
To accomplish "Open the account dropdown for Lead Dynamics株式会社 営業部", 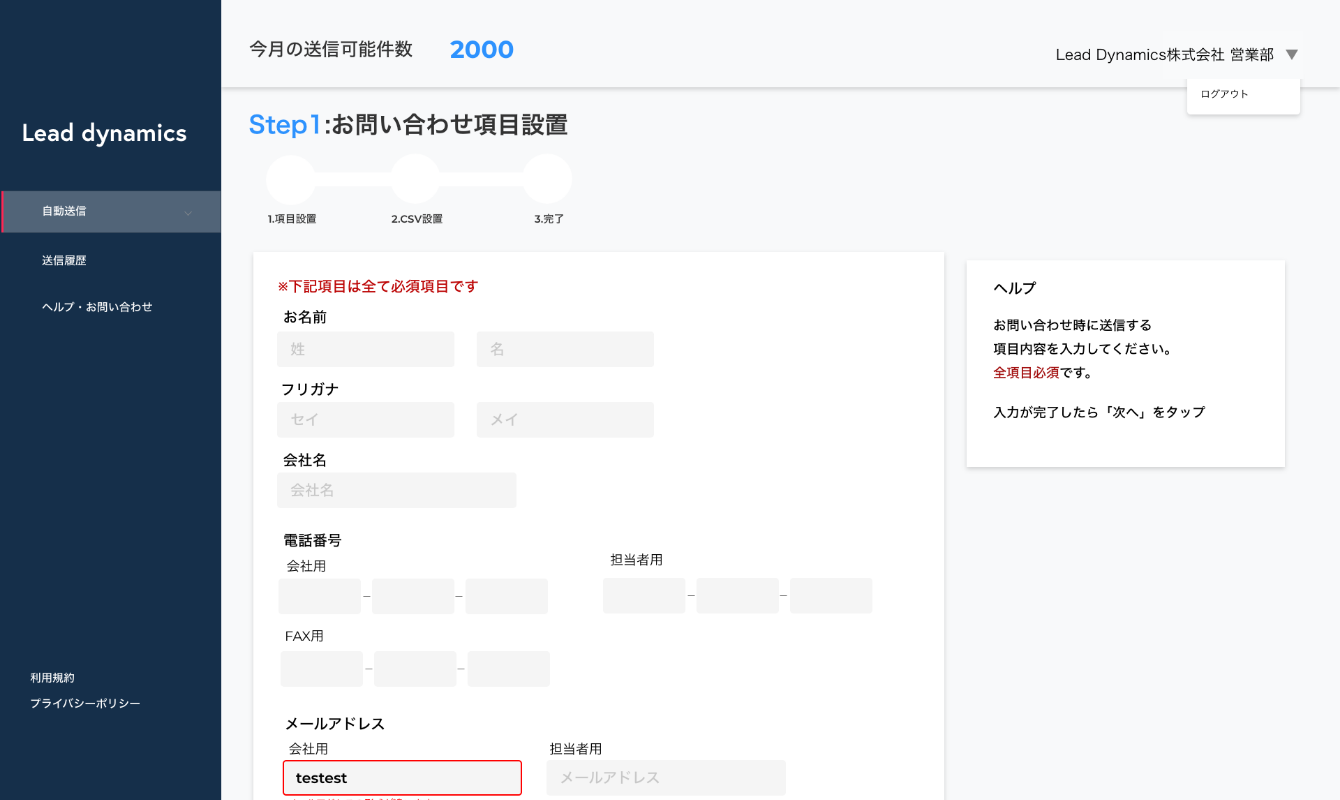I will (1166, 55).
